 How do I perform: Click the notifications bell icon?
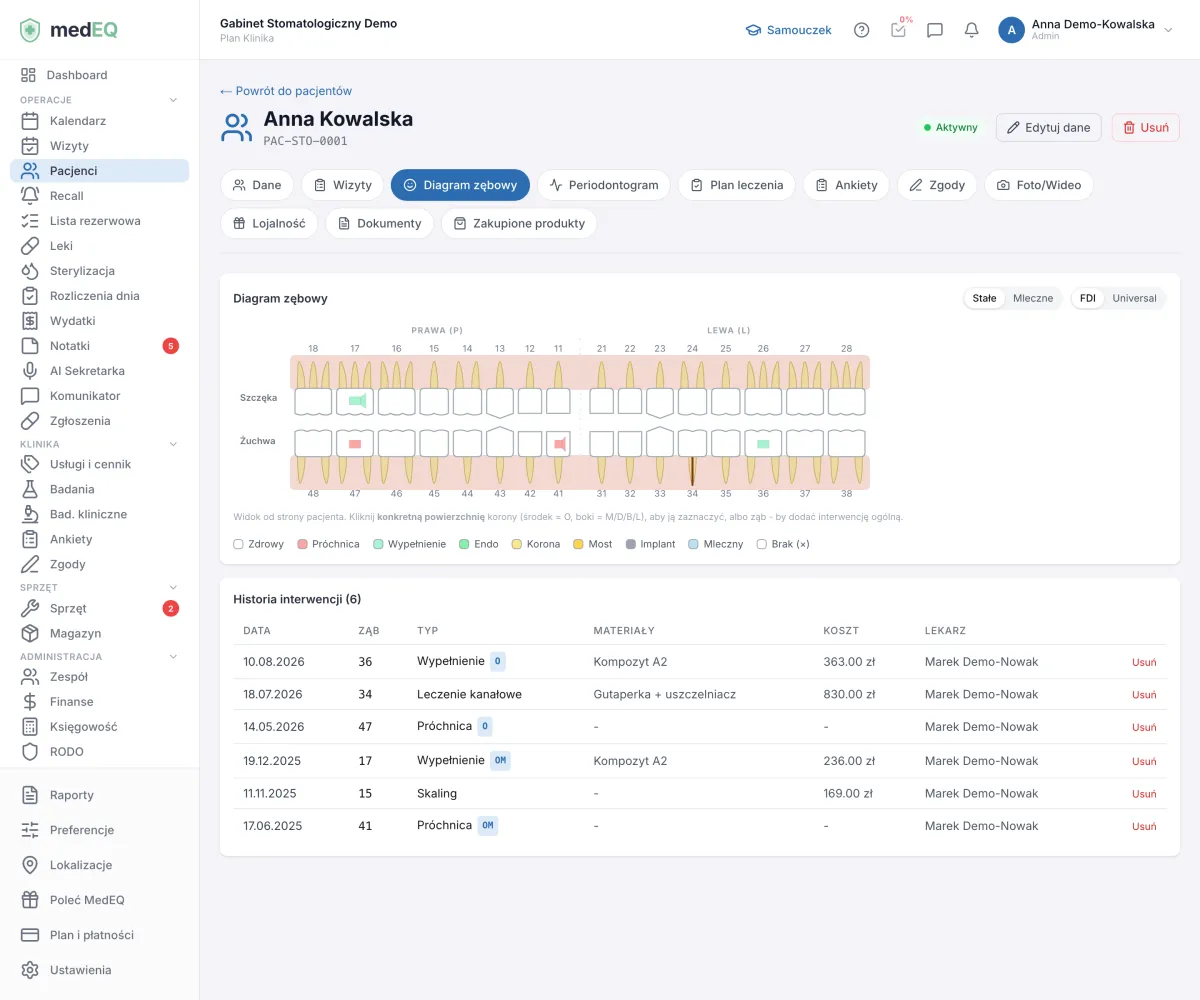tap(971, 30)
